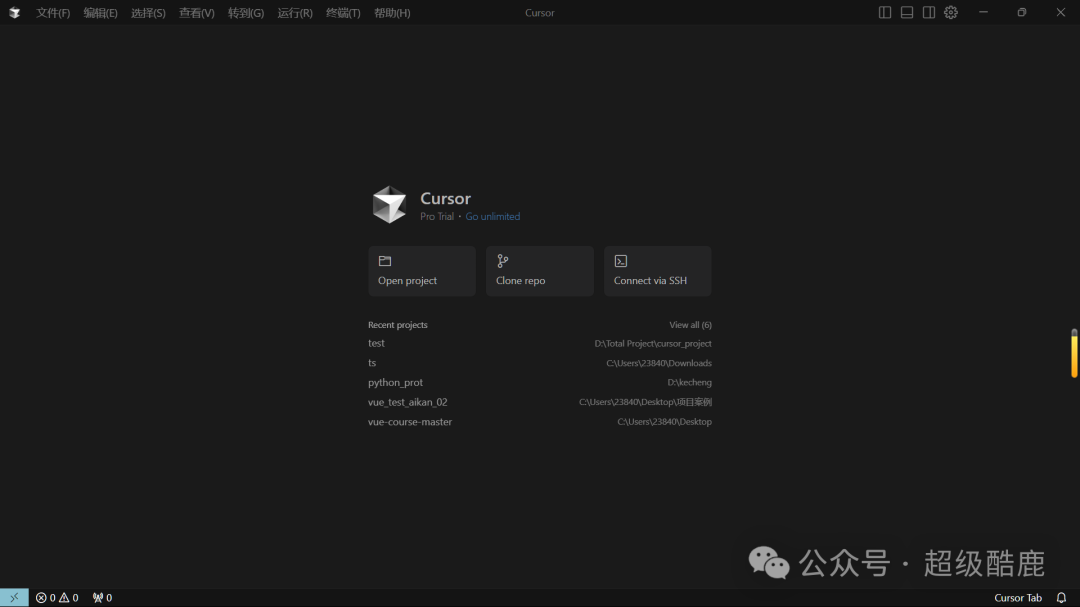1080x607 pixels.
Task: Restore down the Cursor window
Action: click(1022, 12)
